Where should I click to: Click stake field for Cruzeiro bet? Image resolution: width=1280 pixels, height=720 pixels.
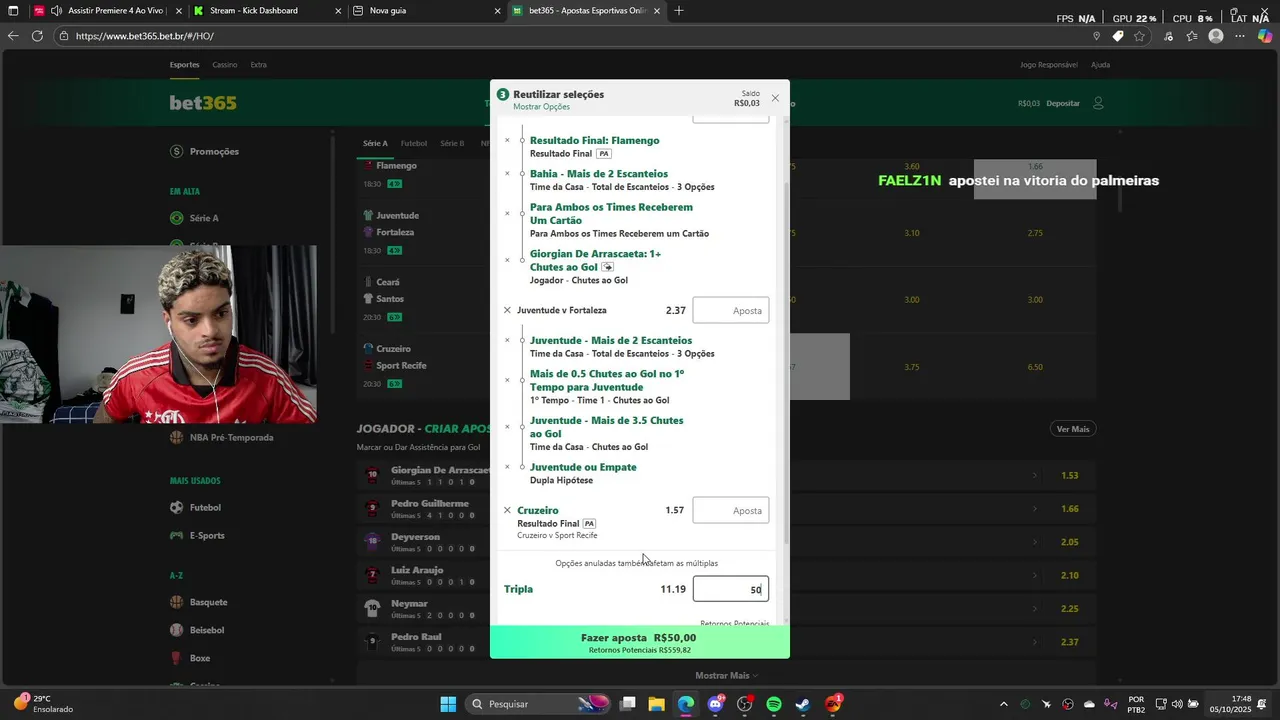pyautogui.click(x=731, y=510)
